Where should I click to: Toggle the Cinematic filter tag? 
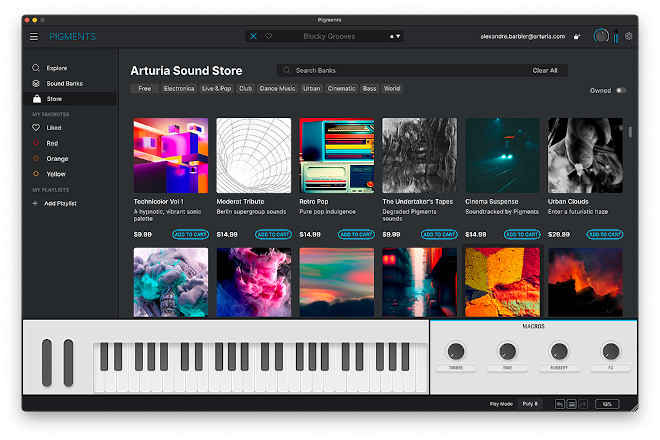click(x=341, y=88)
